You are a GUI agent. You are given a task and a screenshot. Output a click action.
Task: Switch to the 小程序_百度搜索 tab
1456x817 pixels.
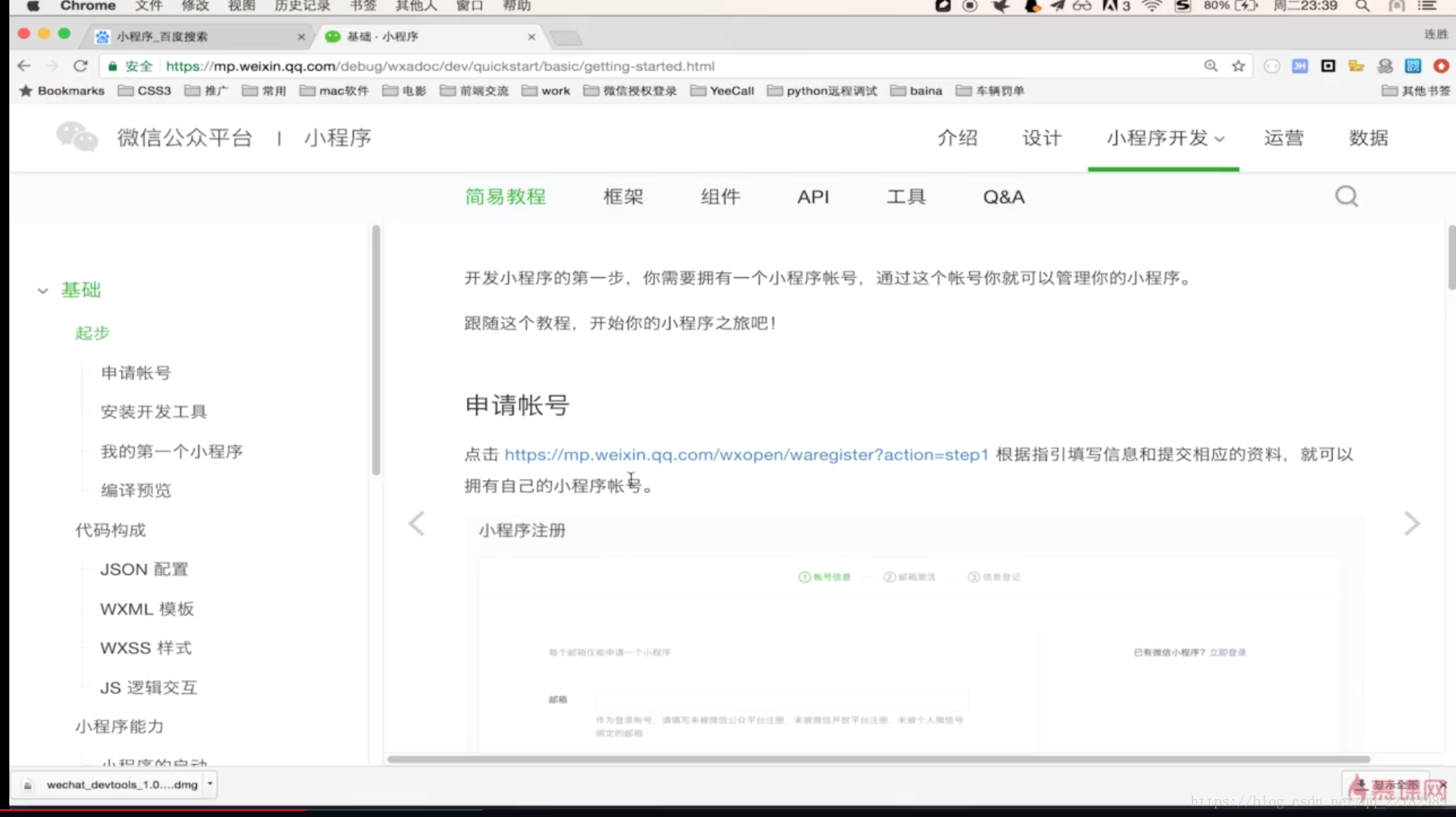click(x=200, y=37)
